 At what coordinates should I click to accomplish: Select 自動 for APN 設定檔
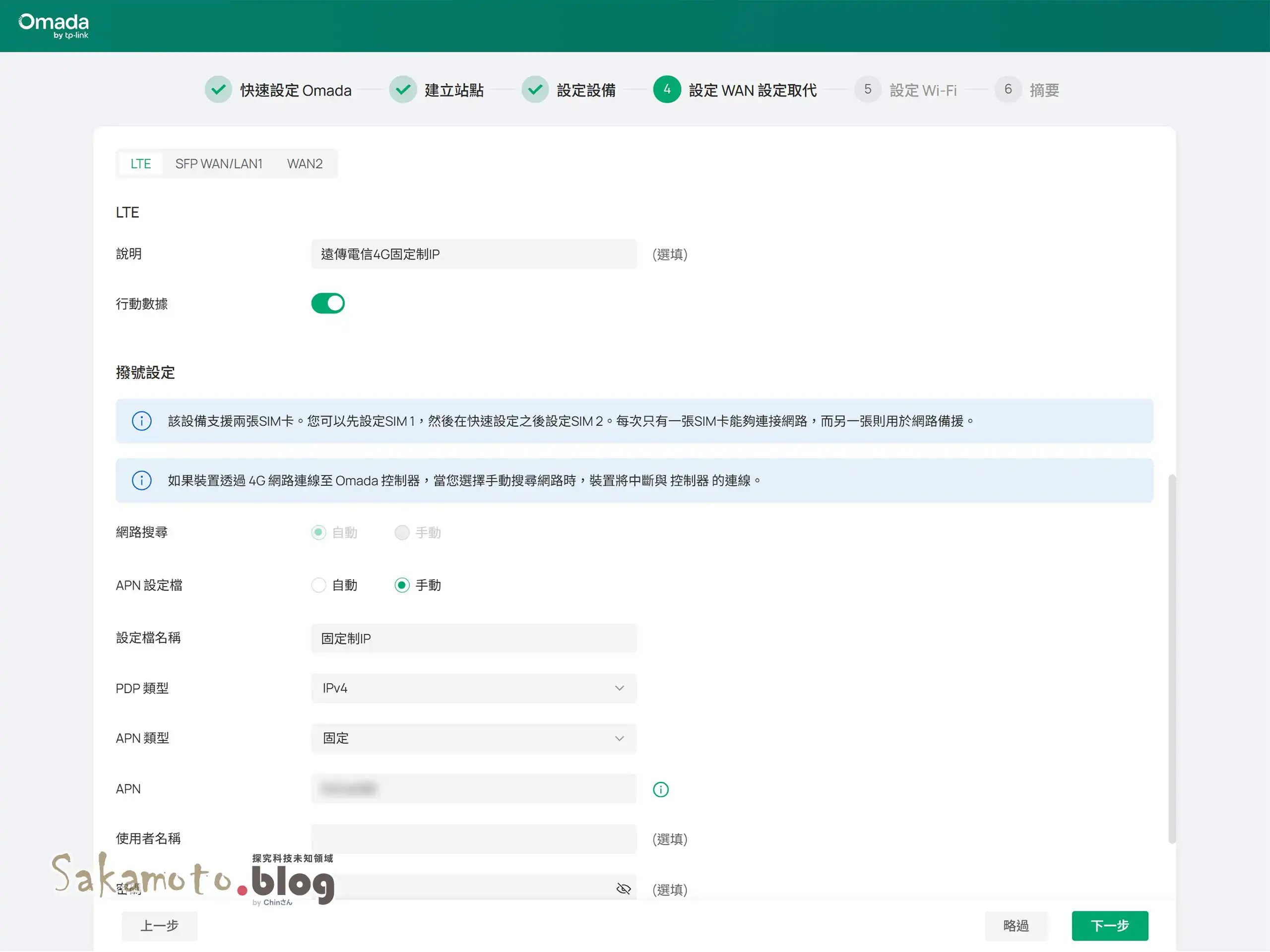pyautogui.click(x=318, y=585)
